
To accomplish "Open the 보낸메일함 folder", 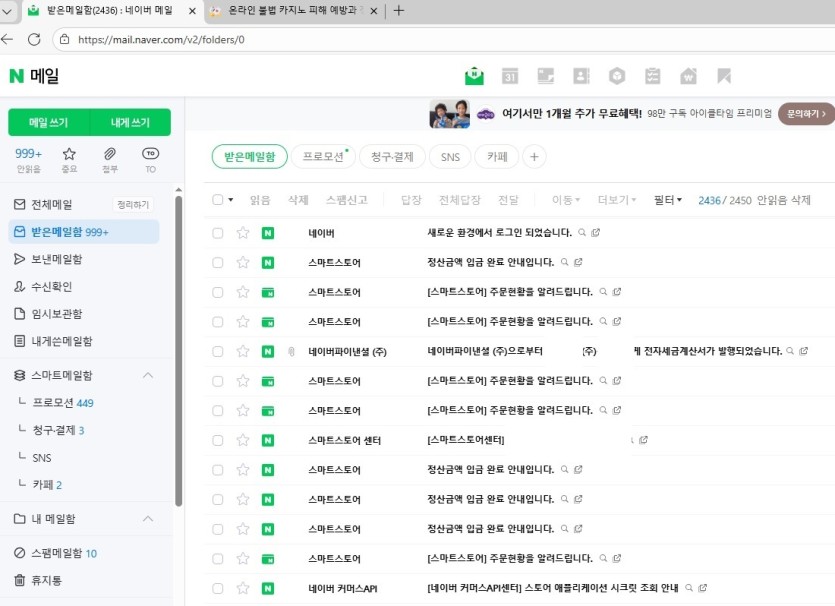I will tap(56, 259).
